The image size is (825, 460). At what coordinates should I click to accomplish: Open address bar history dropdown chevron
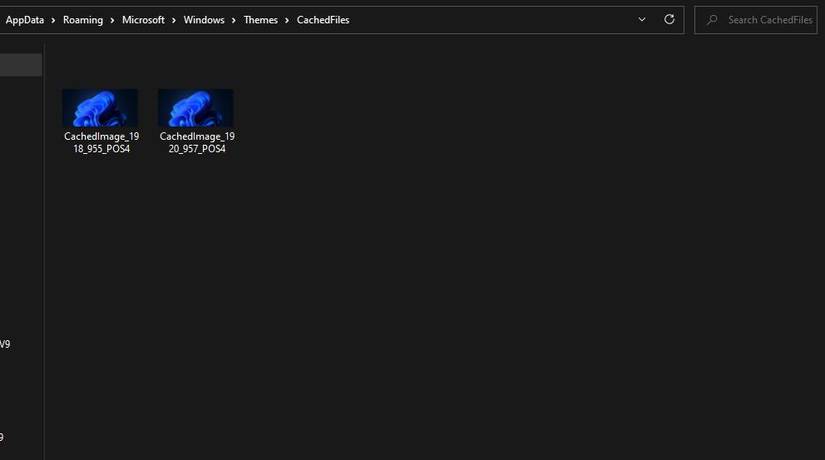pos(642,19)
